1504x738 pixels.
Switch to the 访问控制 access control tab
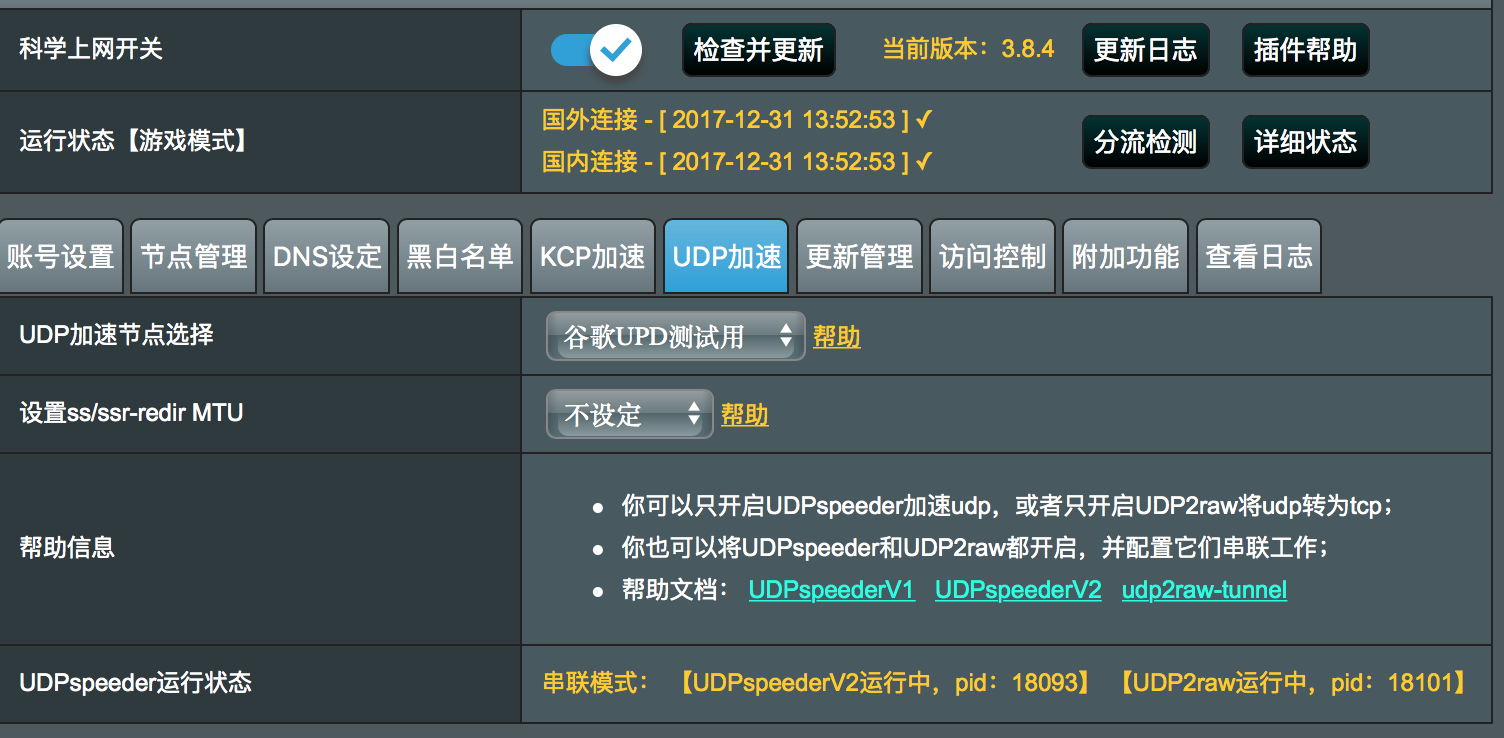click(991, 256)
